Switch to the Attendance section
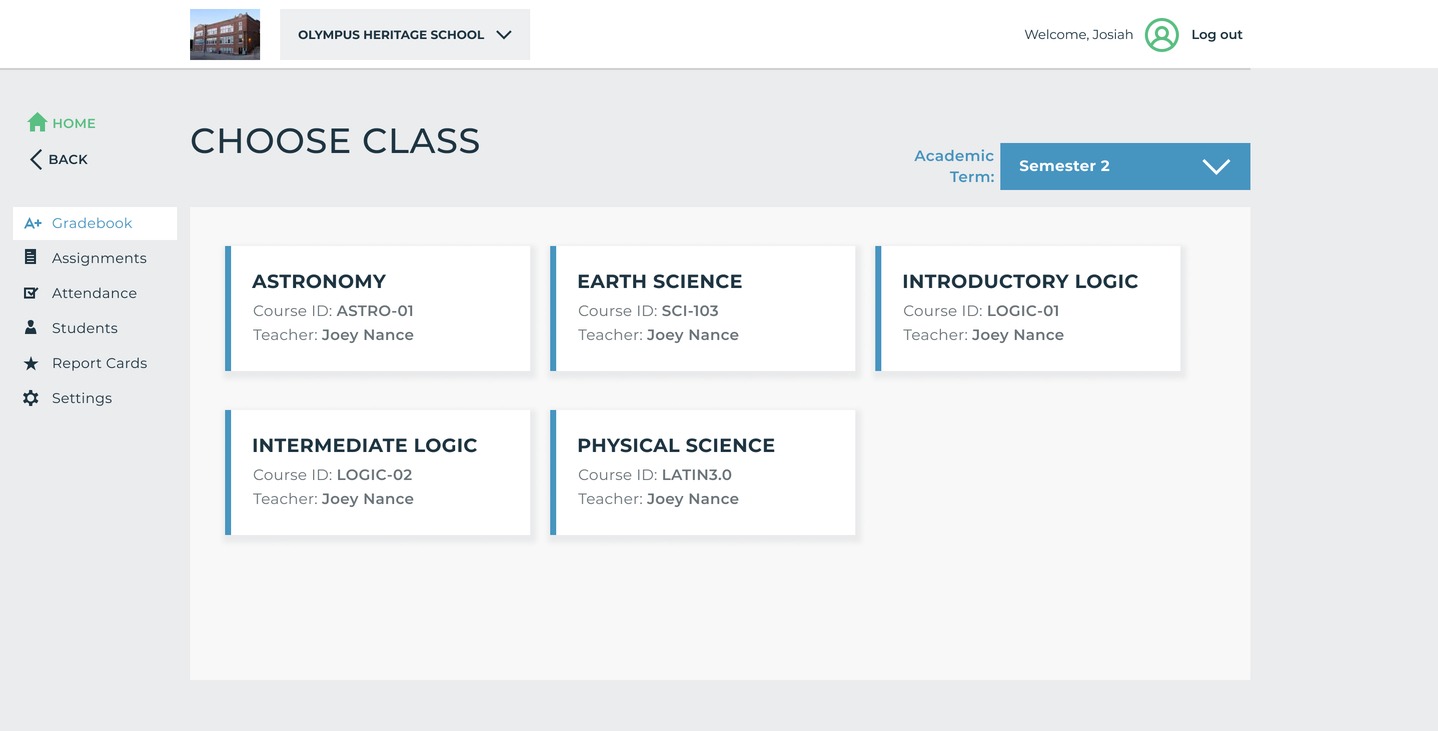Viewport: 1438px width, 731px height. pos(94,292)
